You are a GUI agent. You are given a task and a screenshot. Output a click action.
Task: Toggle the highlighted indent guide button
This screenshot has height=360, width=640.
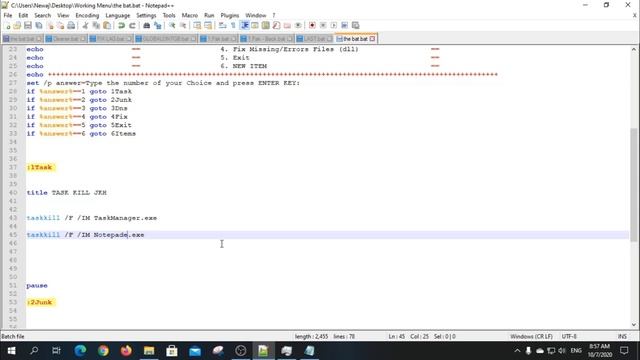(x=244, y=25)
